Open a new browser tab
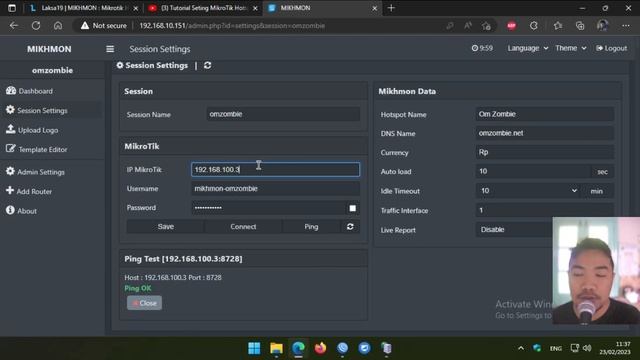This screenshot has height=360, width=640. [x=391, y=8]
